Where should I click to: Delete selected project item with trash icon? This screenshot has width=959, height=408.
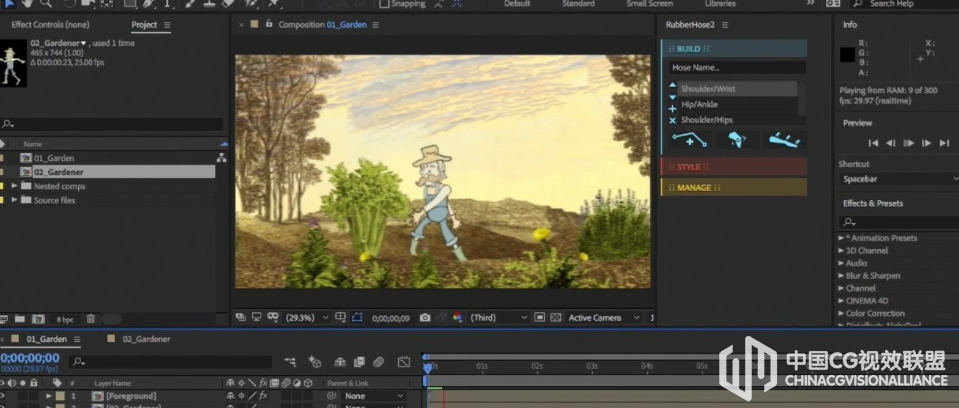click(x=91, y=319)
